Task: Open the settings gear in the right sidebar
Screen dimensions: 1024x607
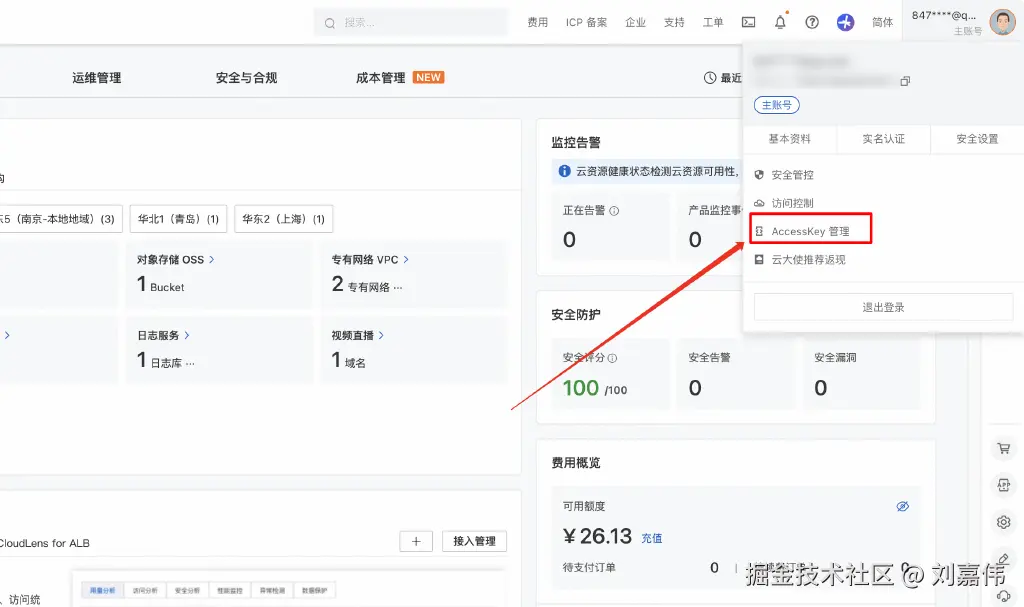Action: pos(1004,521)
